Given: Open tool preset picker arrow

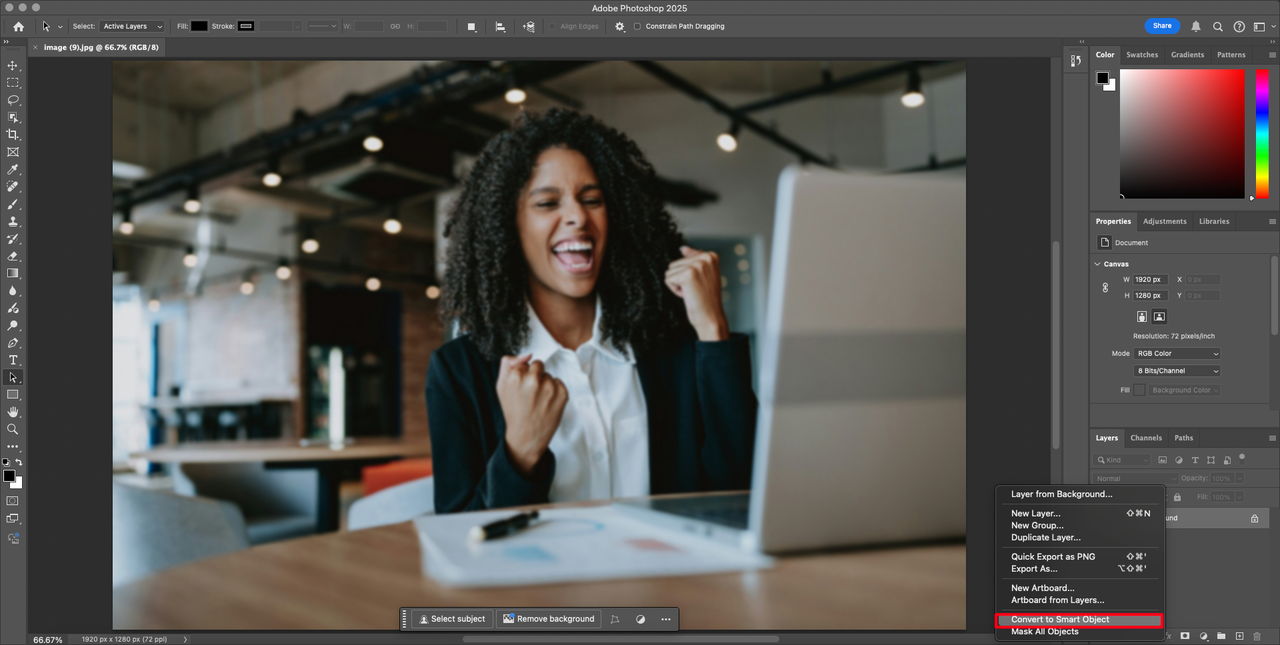Looking at the screenshot, I should tap(60, 27).
